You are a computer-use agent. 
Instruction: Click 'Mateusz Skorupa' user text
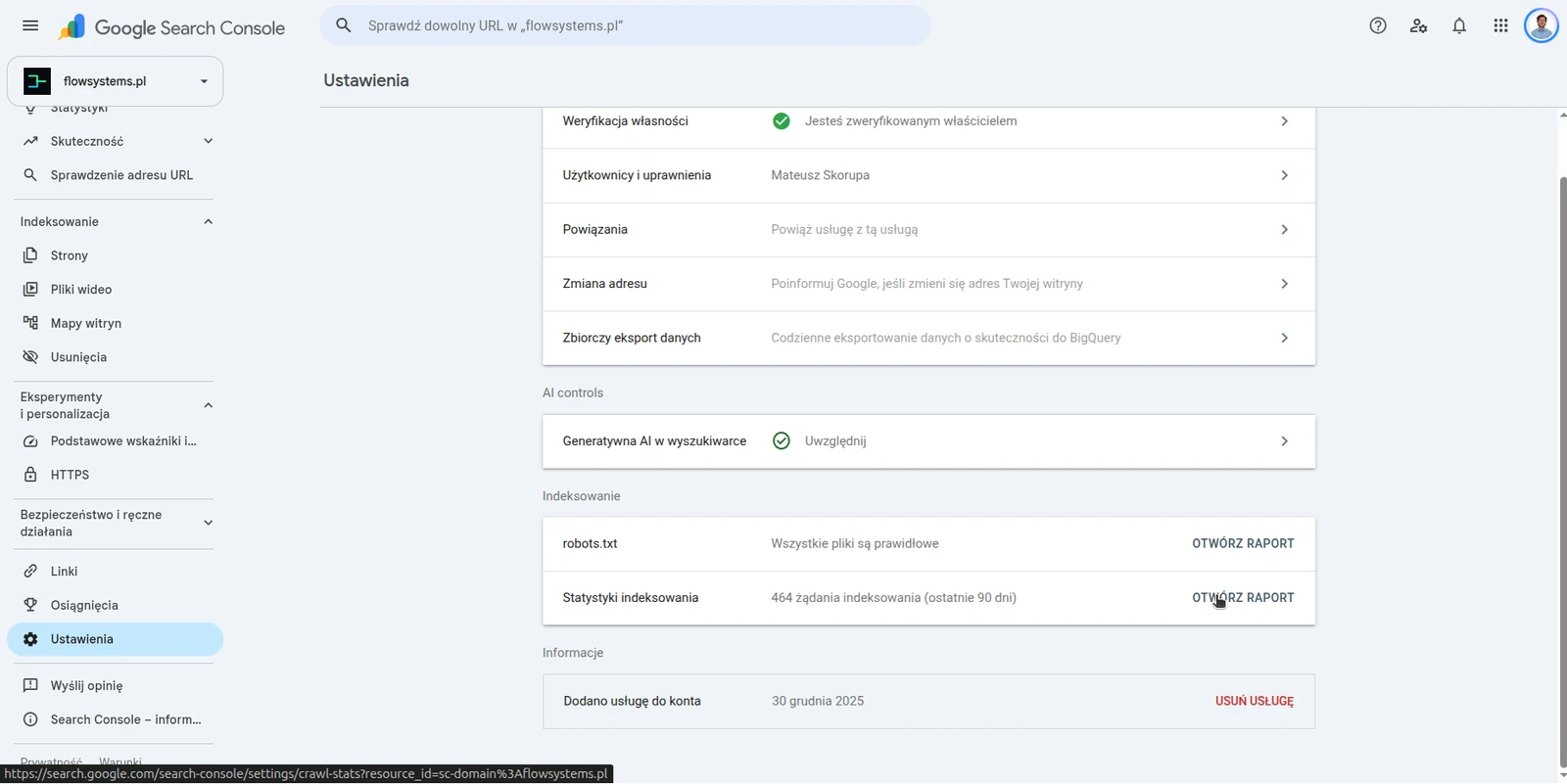[x=820, y=175]
